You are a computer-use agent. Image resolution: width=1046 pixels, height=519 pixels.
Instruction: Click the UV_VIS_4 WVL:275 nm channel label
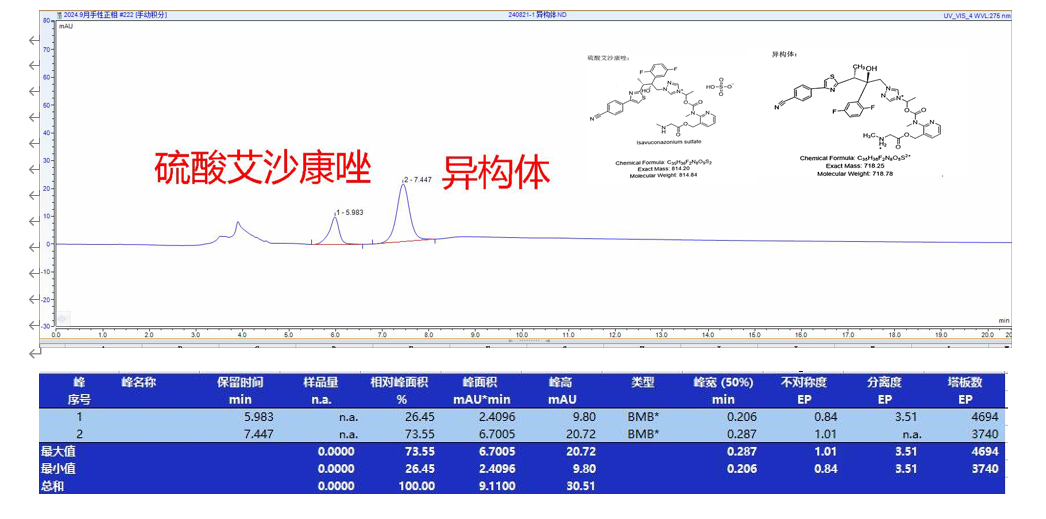[x=976, y=15]
